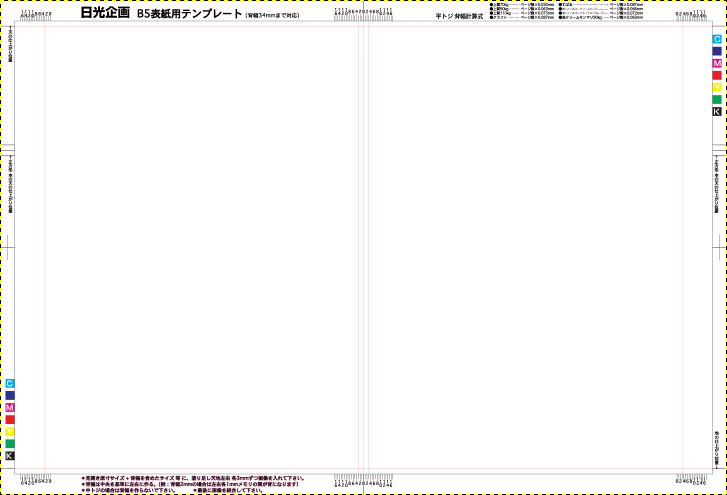
Task: Click the 中トジ note at the bottom
Action: pos(128,490)
